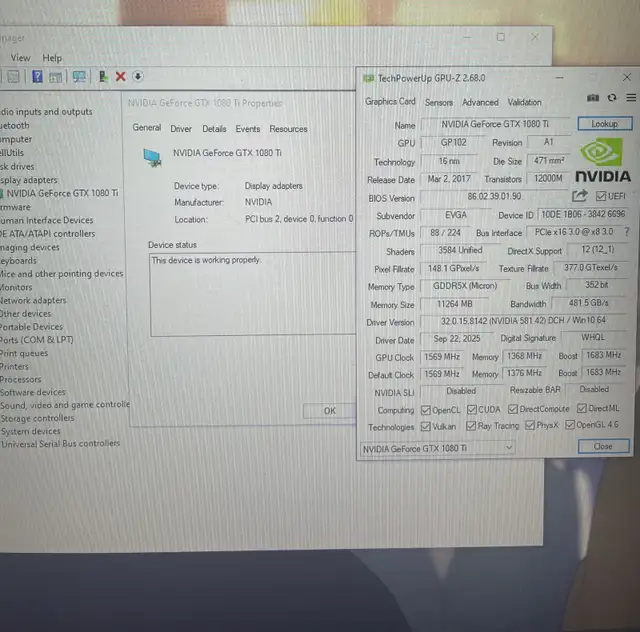Click Ports (COM & LPT) tree entry

pyautogui.click(x=37, y=340)
